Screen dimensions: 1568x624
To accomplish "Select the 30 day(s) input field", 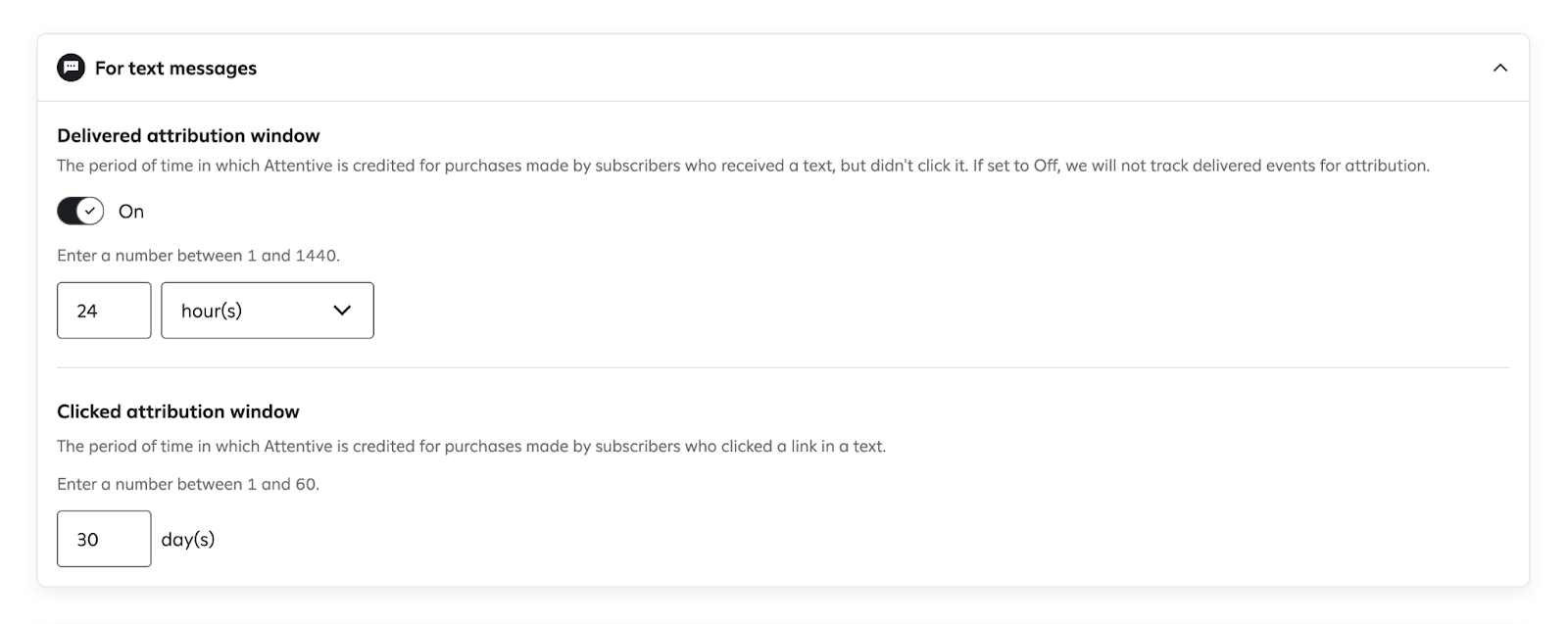I will pyautogui.click(x=103, y=539).
